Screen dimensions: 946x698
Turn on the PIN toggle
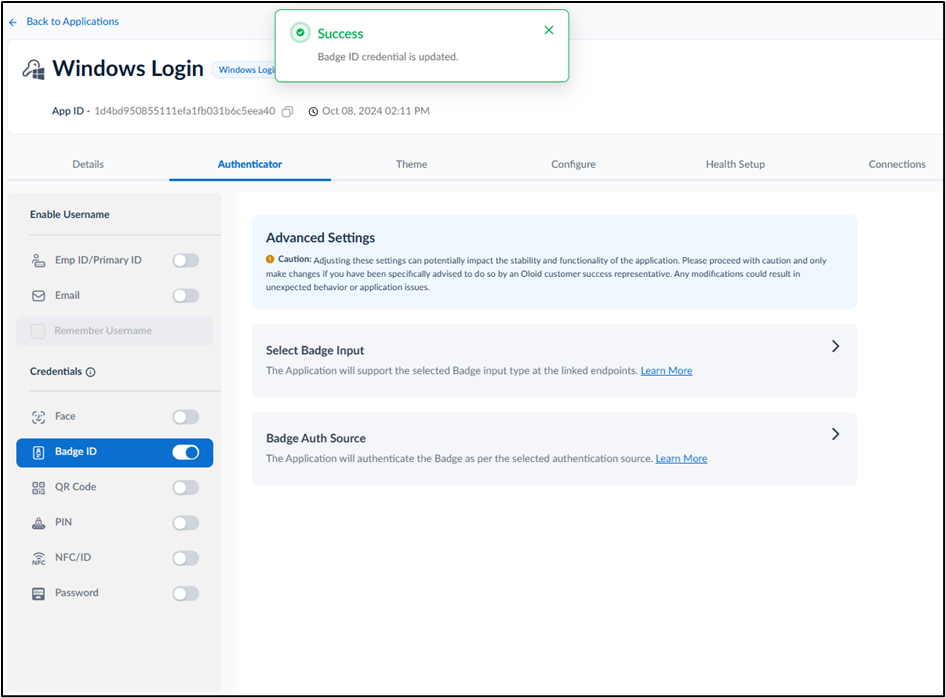click(x=186, y=523)
